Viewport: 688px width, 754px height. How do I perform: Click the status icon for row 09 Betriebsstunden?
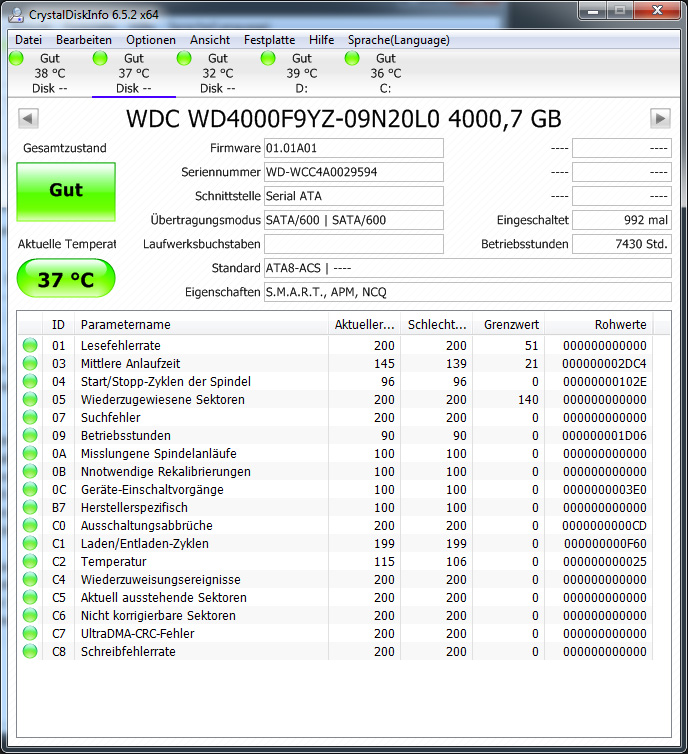click(30, 435)
